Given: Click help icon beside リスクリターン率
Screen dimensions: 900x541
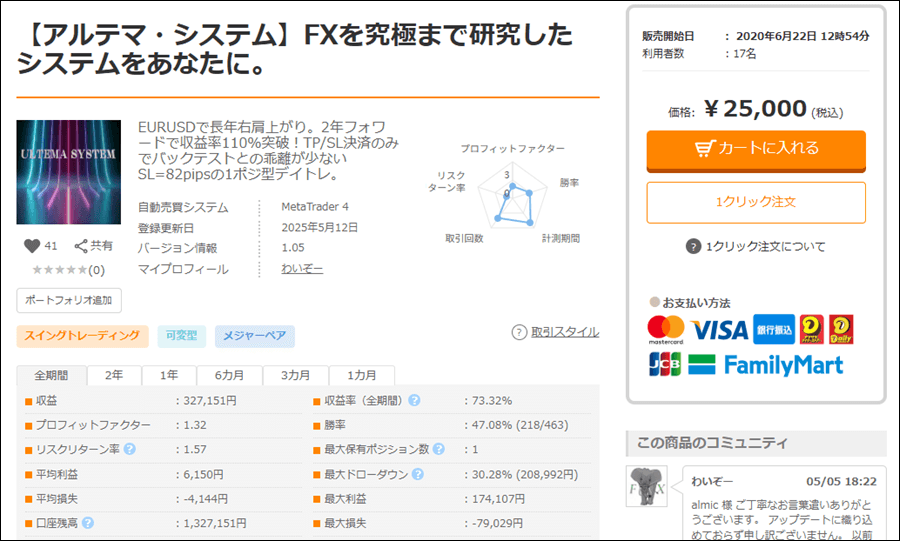Looking at the screenshot, I should click(x=130, y=449).
